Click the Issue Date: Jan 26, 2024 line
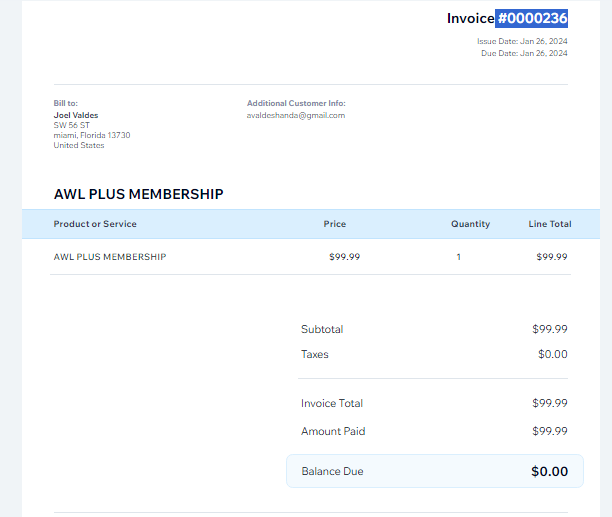This screenshot has height=517, width=612. [522, 41]
